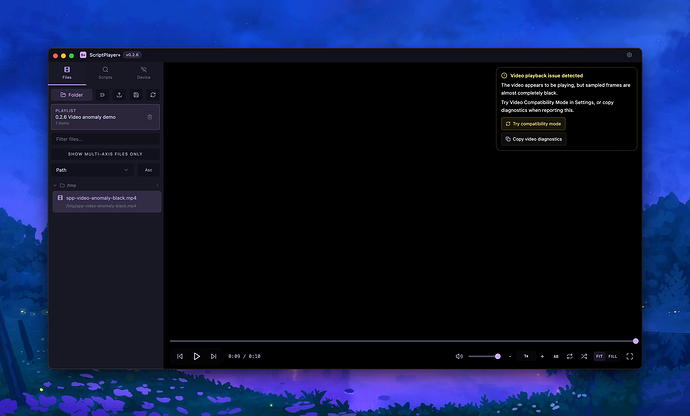Click the 0:09 / 0:10 time display

click(x=244, y=356)
